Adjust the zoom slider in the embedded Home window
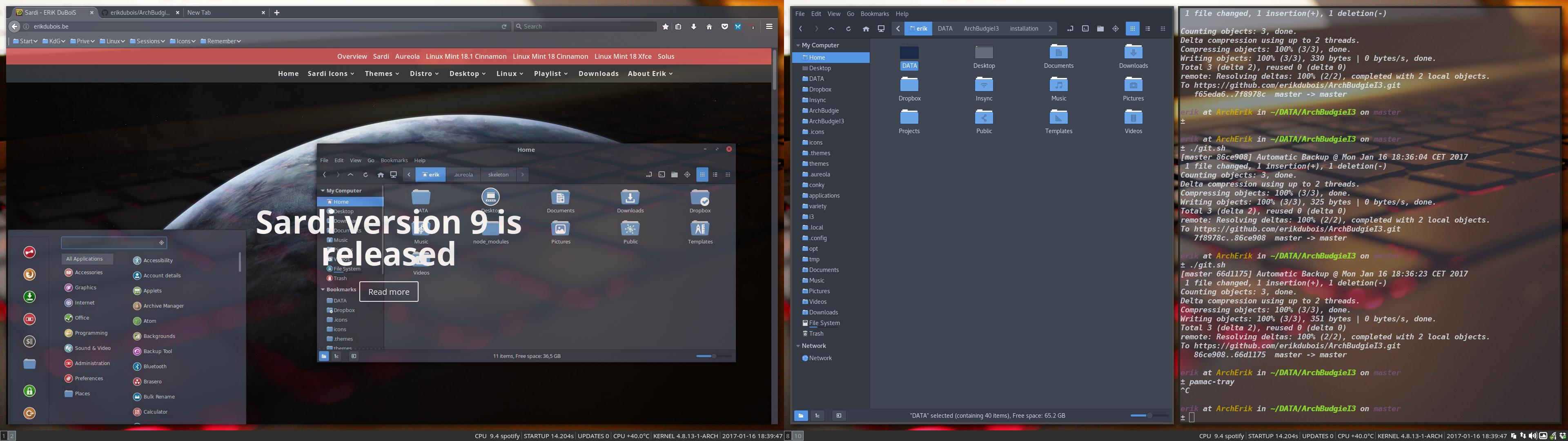This screenshot has width=1568, height=441. pos(713,356)
